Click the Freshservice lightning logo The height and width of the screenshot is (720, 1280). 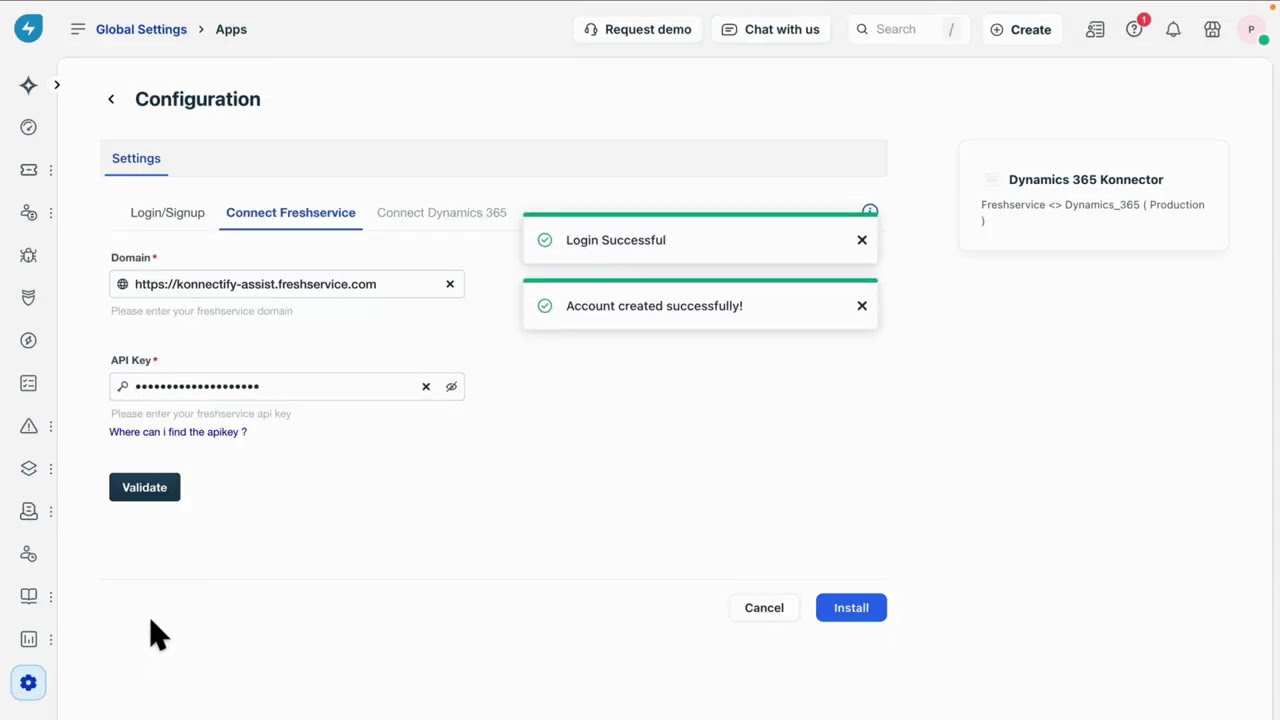pos(28,28)
